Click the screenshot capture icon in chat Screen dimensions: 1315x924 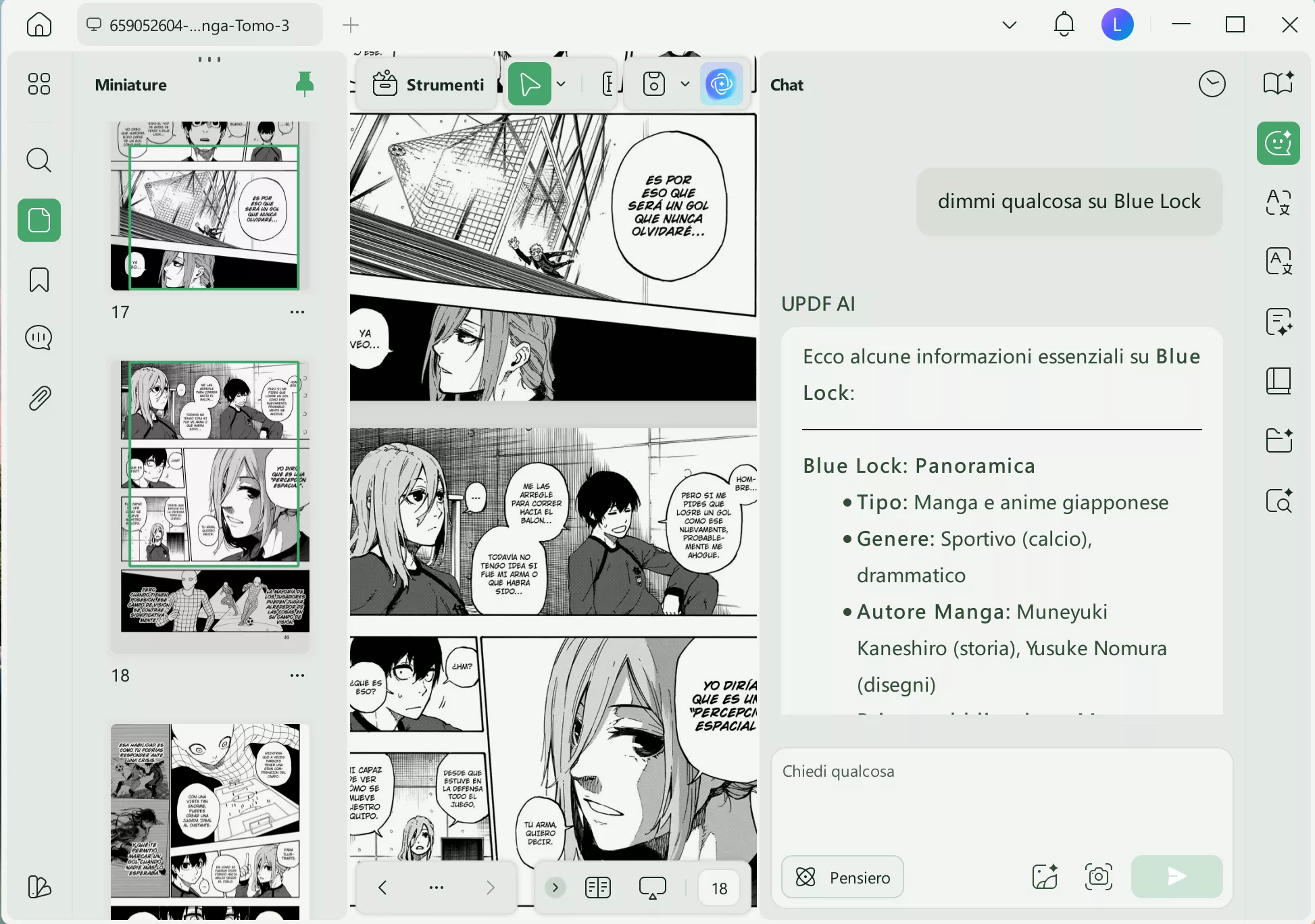1098,877
